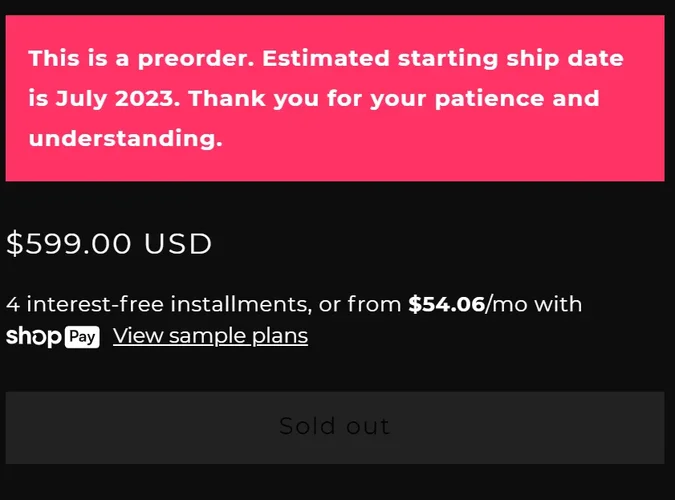
Task: Click the bold $54.06 monthly amount
Action: [446, 304]
